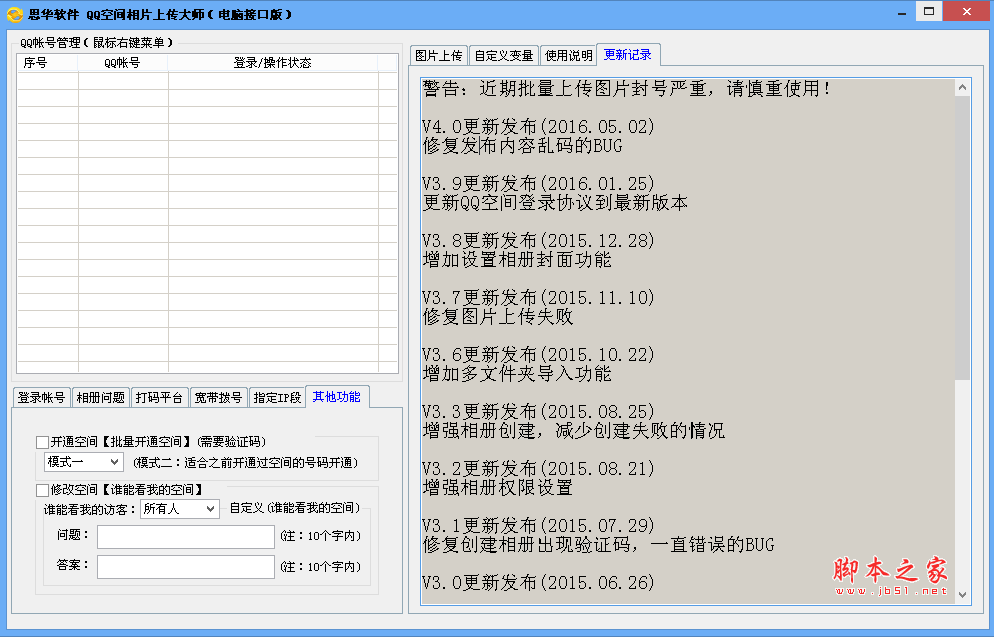Click the update log scrollbar thumb
This screenshot has height=637, width=994.
point(962,238)
